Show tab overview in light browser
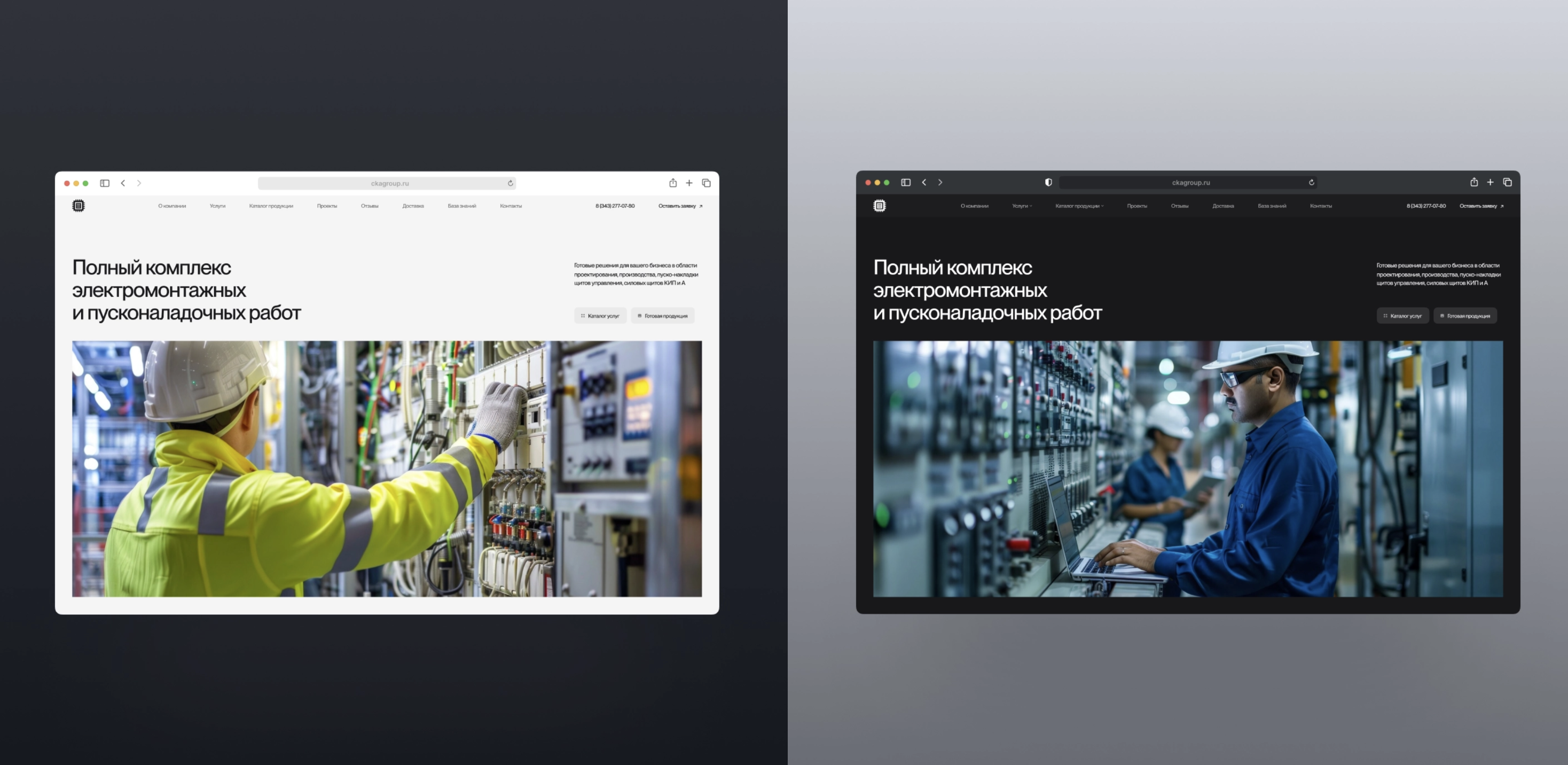The width and height of the screenshot is (1568, 765). click(706, 183)
